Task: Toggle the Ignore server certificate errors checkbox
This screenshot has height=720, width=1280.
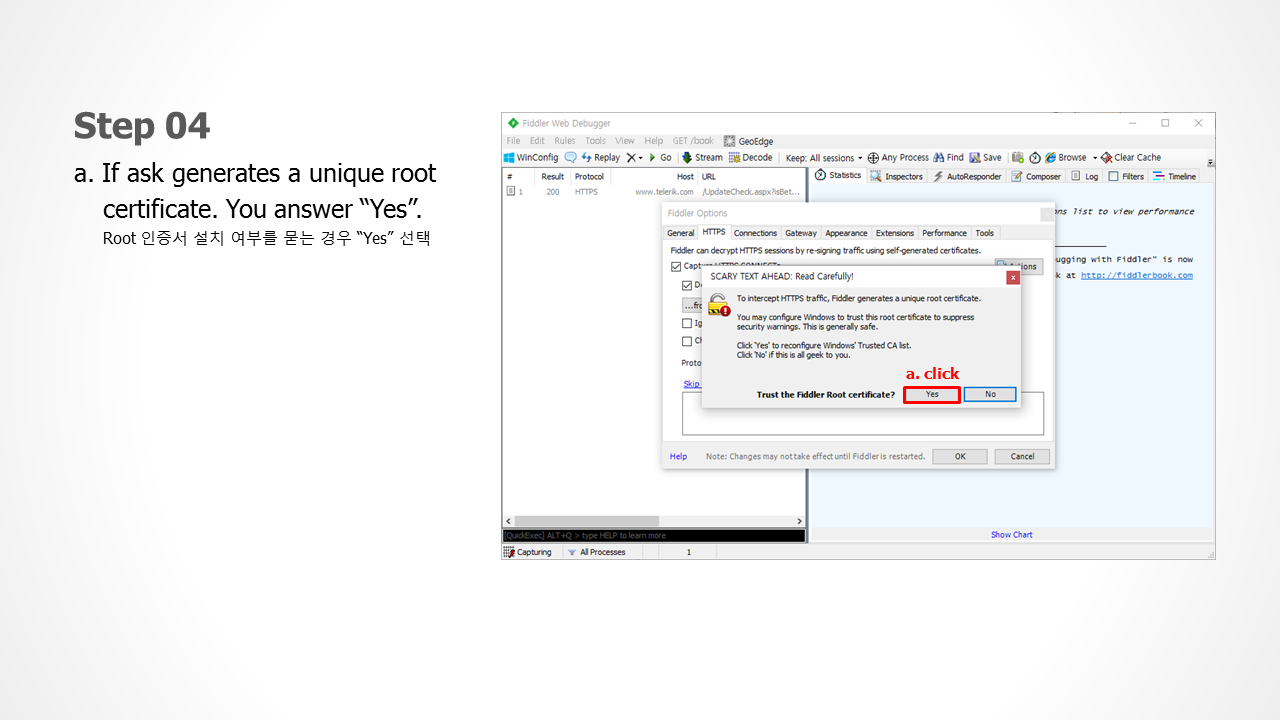Action: [x=687, y=323]
